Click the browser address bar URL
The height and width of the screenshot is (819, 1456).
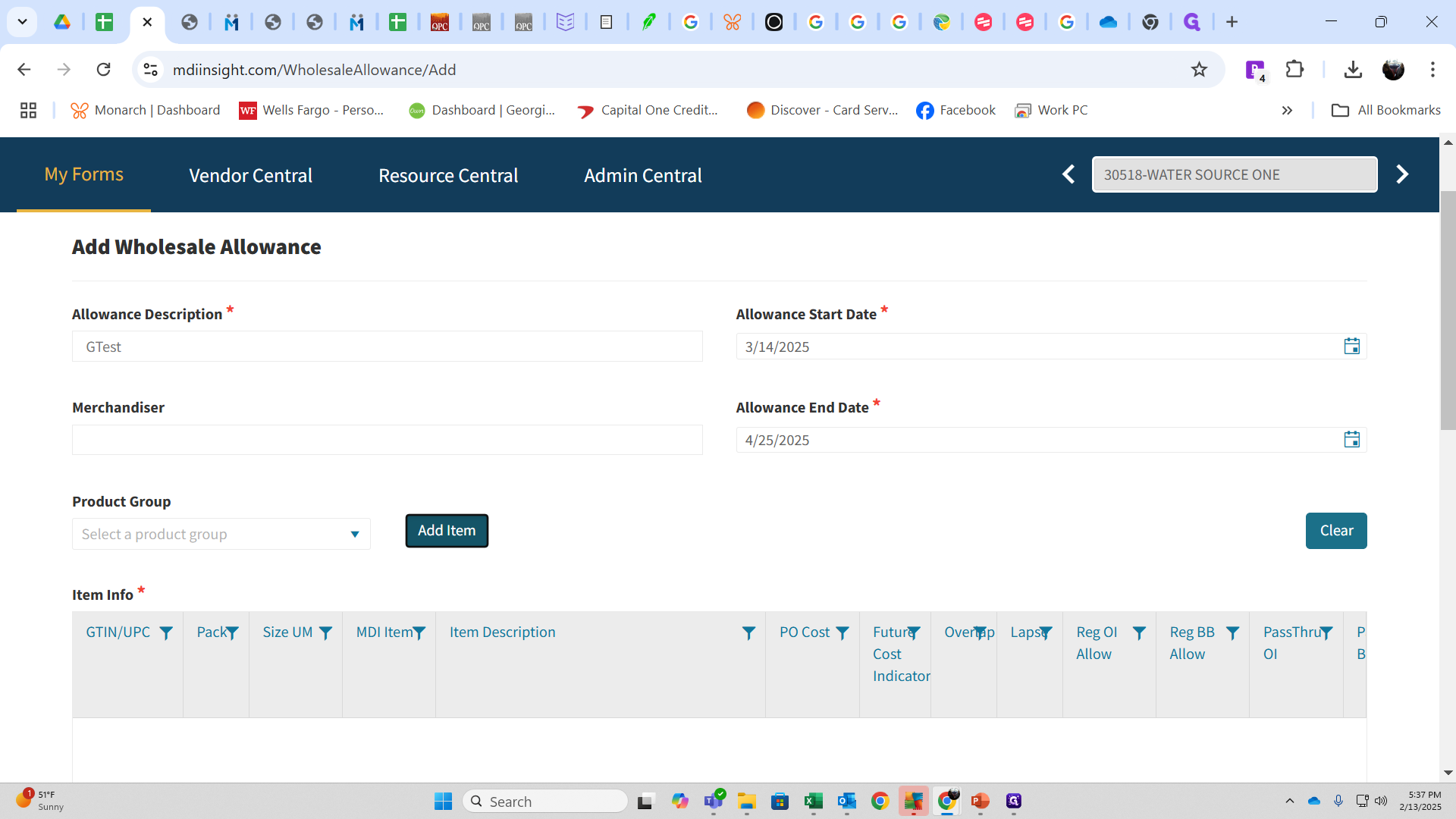314,70
